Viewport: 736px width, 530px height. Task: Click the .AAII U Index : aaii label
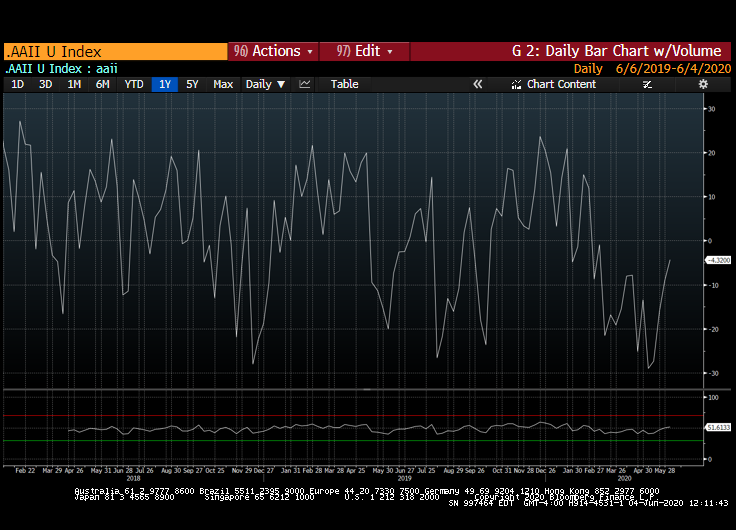(61, 69)
